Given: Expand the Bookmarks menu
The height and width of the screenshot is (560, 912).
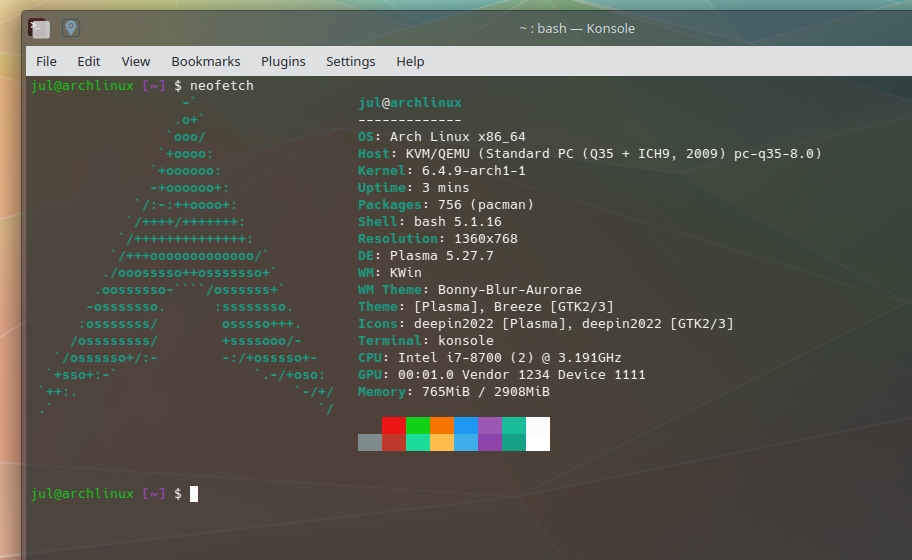Looking at the screenshot, I should (x=206, y=61).
